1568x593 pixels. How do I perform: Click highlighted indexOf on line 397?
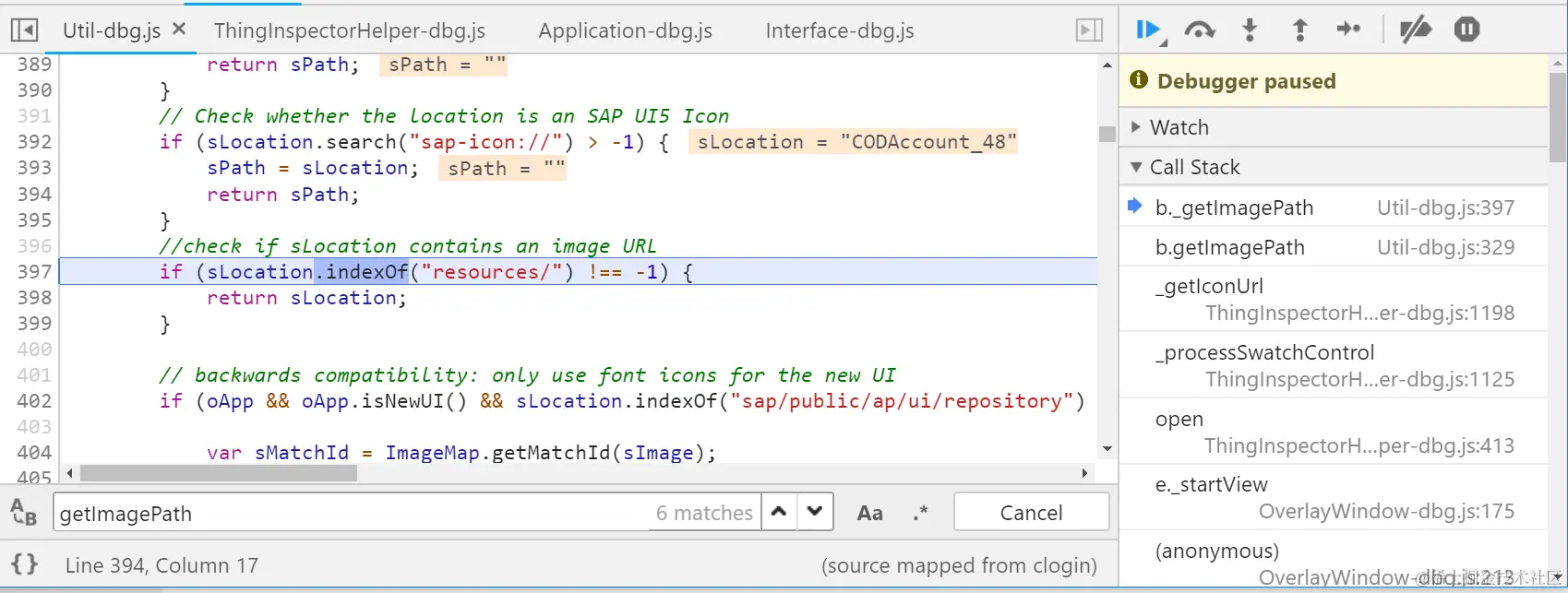pos(362,272)
